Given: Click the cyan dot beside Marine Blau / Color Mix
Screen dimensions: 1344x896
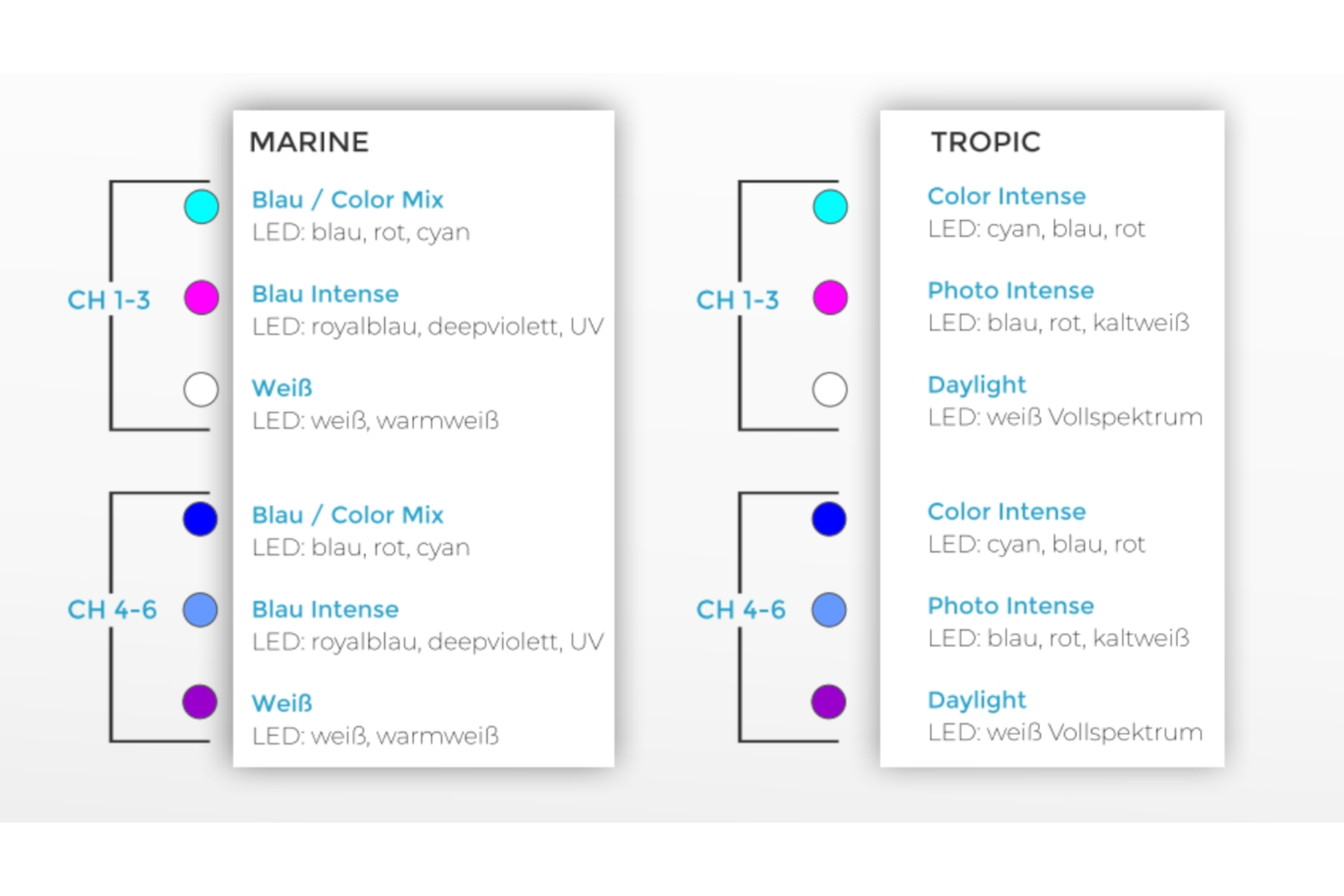Looking at the screenshot, I should pyautogui.click(x=201, y=207).
